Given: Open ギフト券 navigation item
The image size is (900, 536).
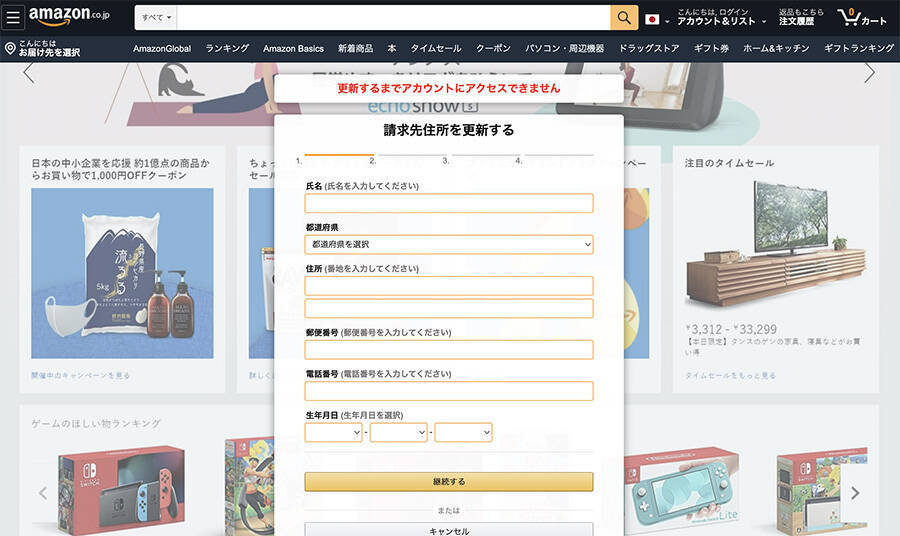Looking at the screenshot, I should tap(711, 49).
